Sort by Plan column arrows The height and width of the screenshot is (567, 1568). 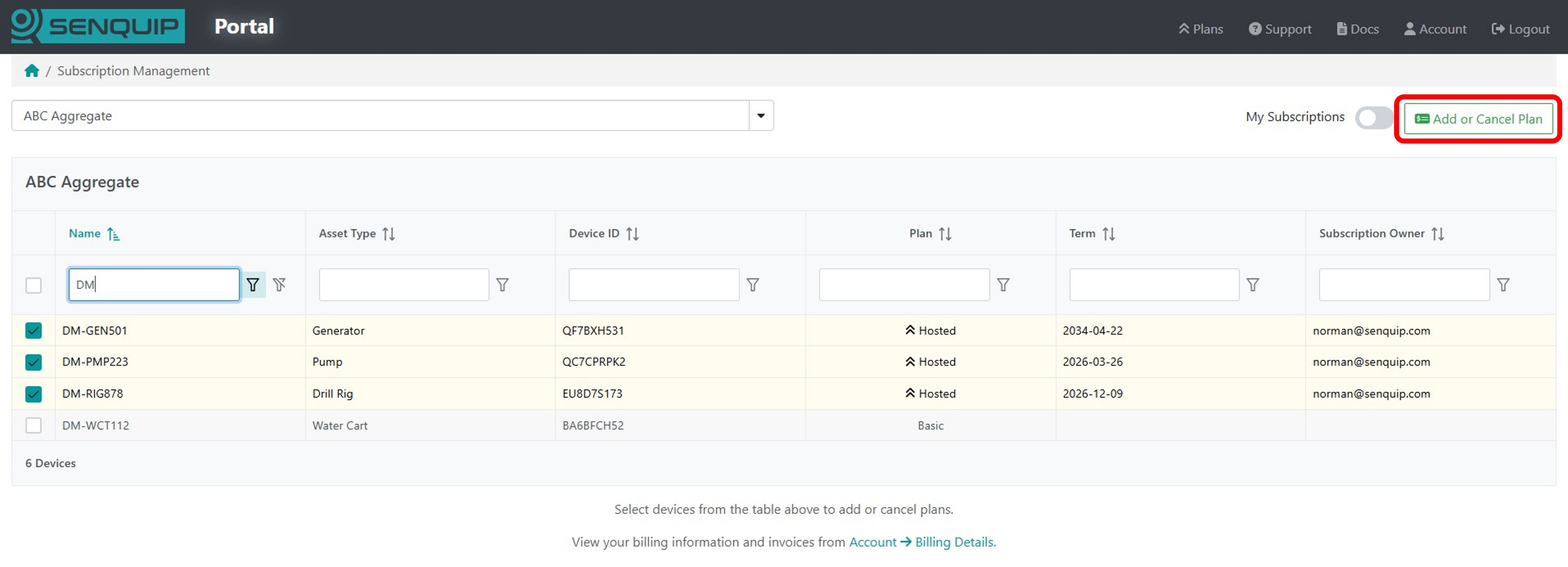(x=945, y=234)
